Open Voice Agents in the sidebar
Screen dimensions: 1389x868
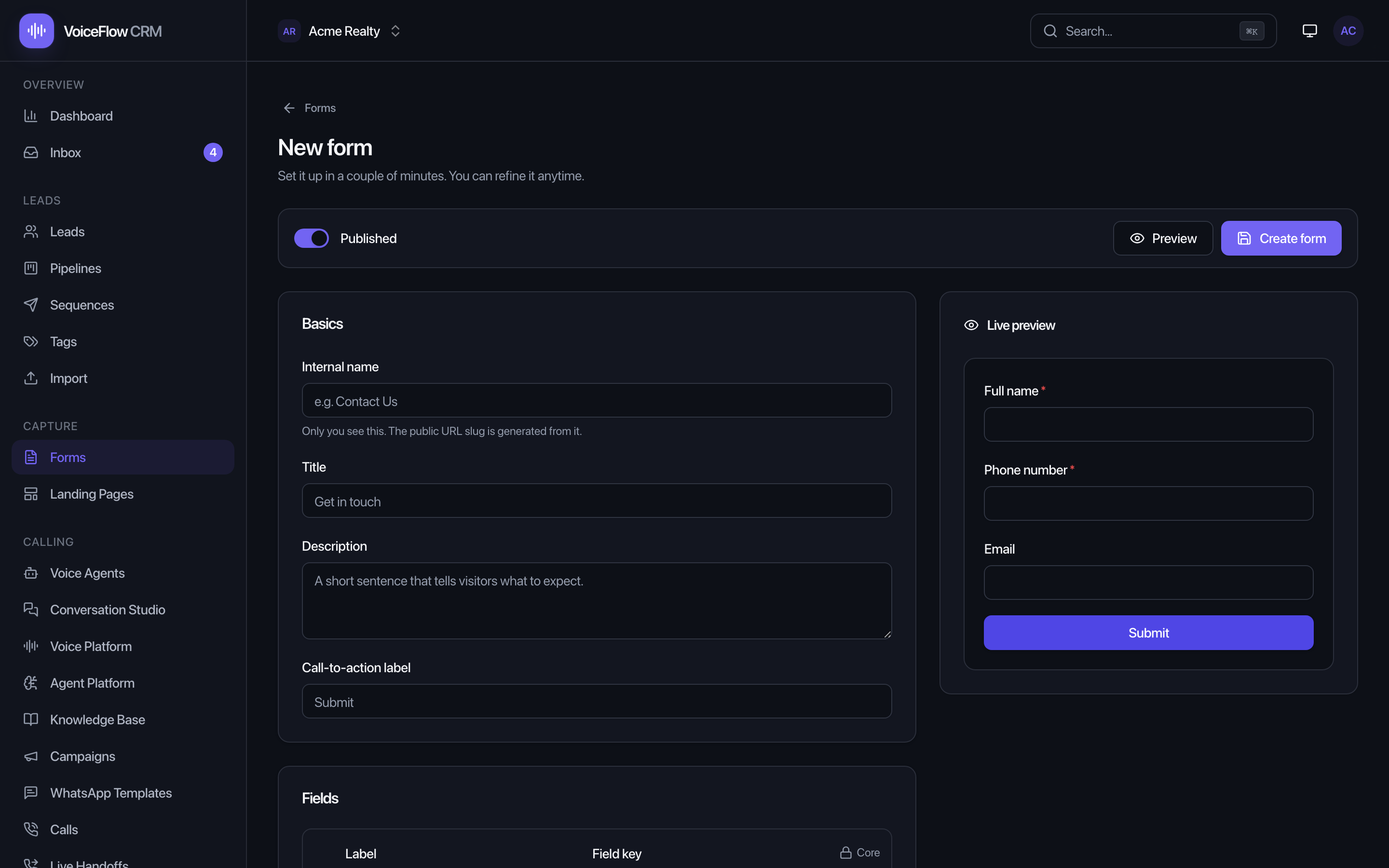point(123,573)
